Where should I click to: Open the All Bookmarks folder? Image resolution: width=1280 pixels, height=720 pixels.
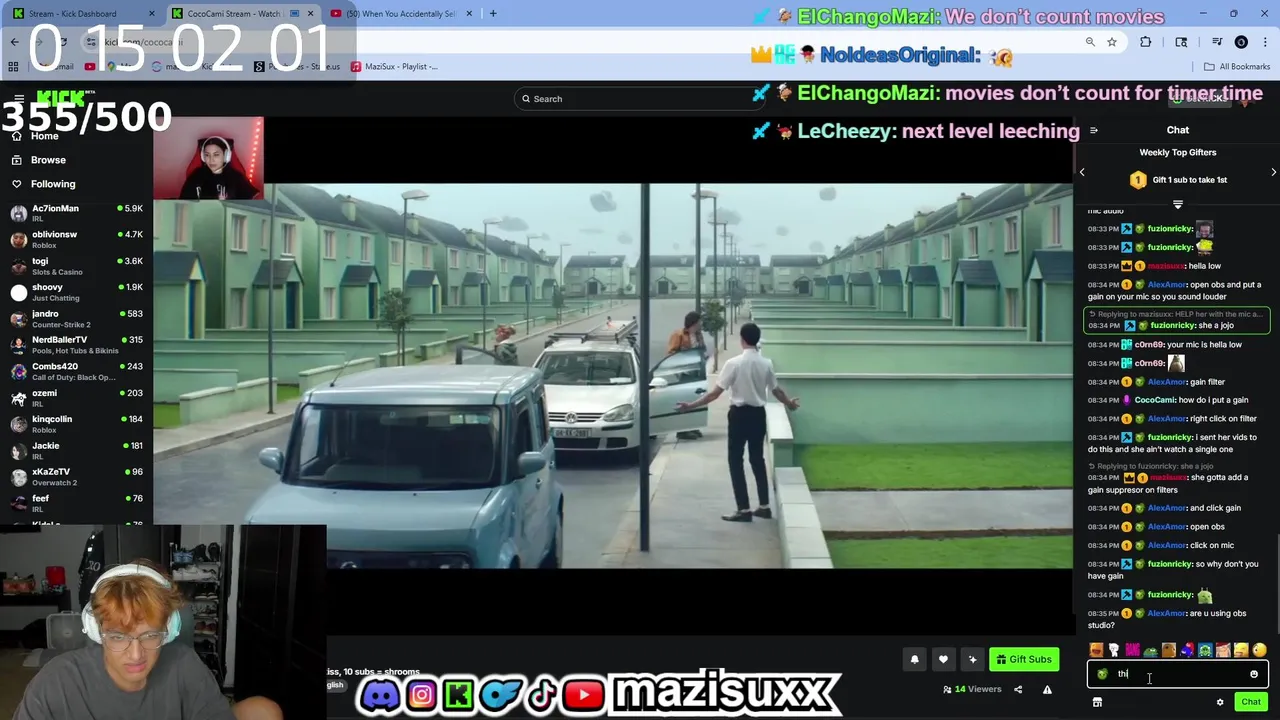[x=1237, y=67]
